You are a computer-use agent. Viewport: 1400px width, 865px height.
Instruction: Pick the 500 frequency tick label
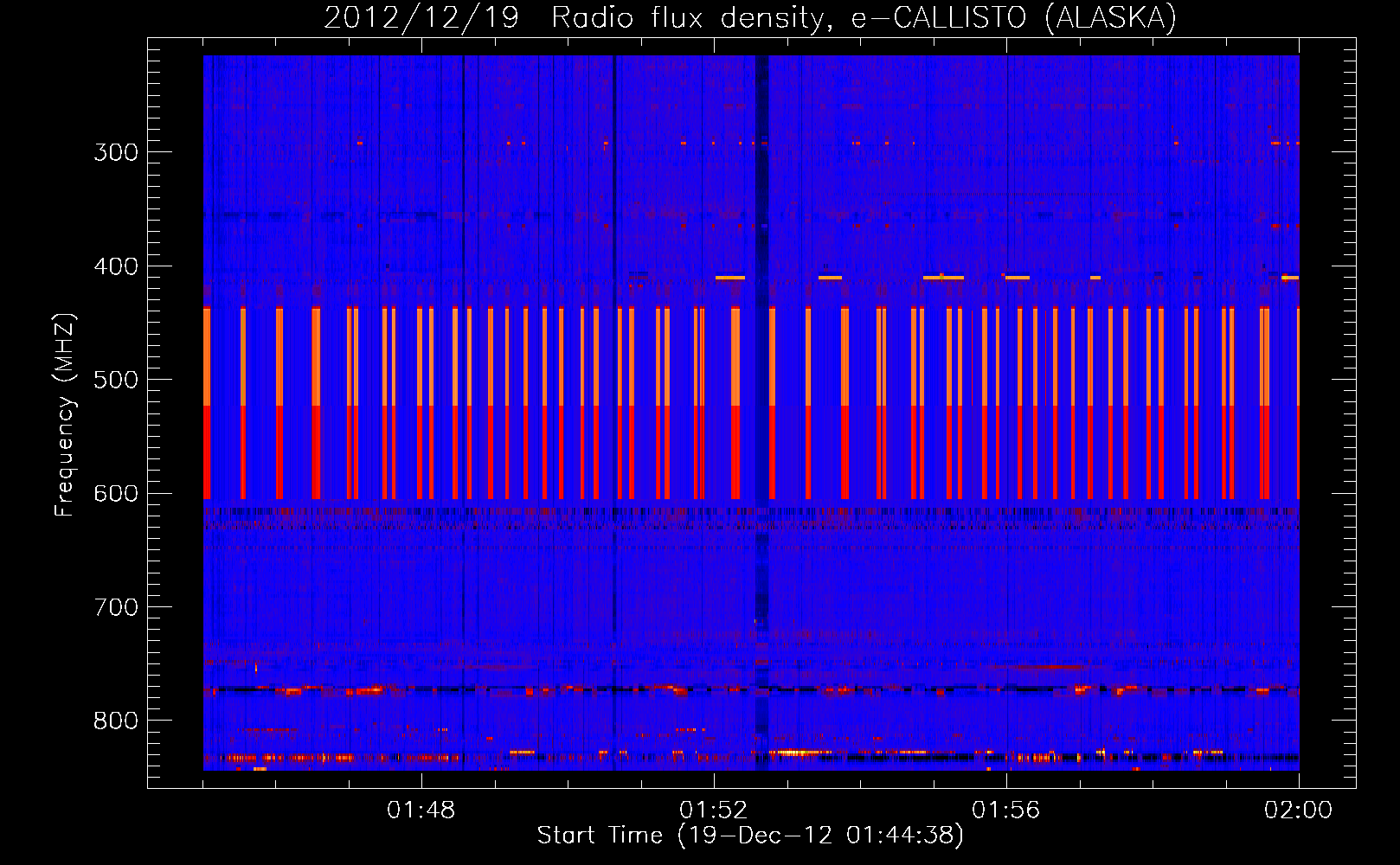point(116,380)
